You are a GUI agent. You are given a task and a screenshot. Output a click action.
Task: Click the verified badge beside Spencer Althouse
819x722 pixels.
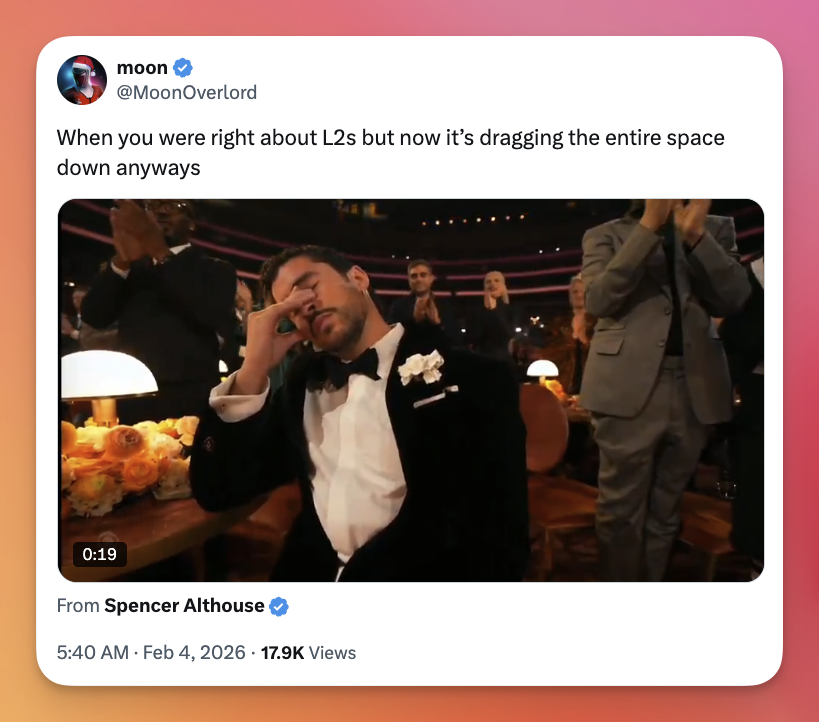pos(279,606)
